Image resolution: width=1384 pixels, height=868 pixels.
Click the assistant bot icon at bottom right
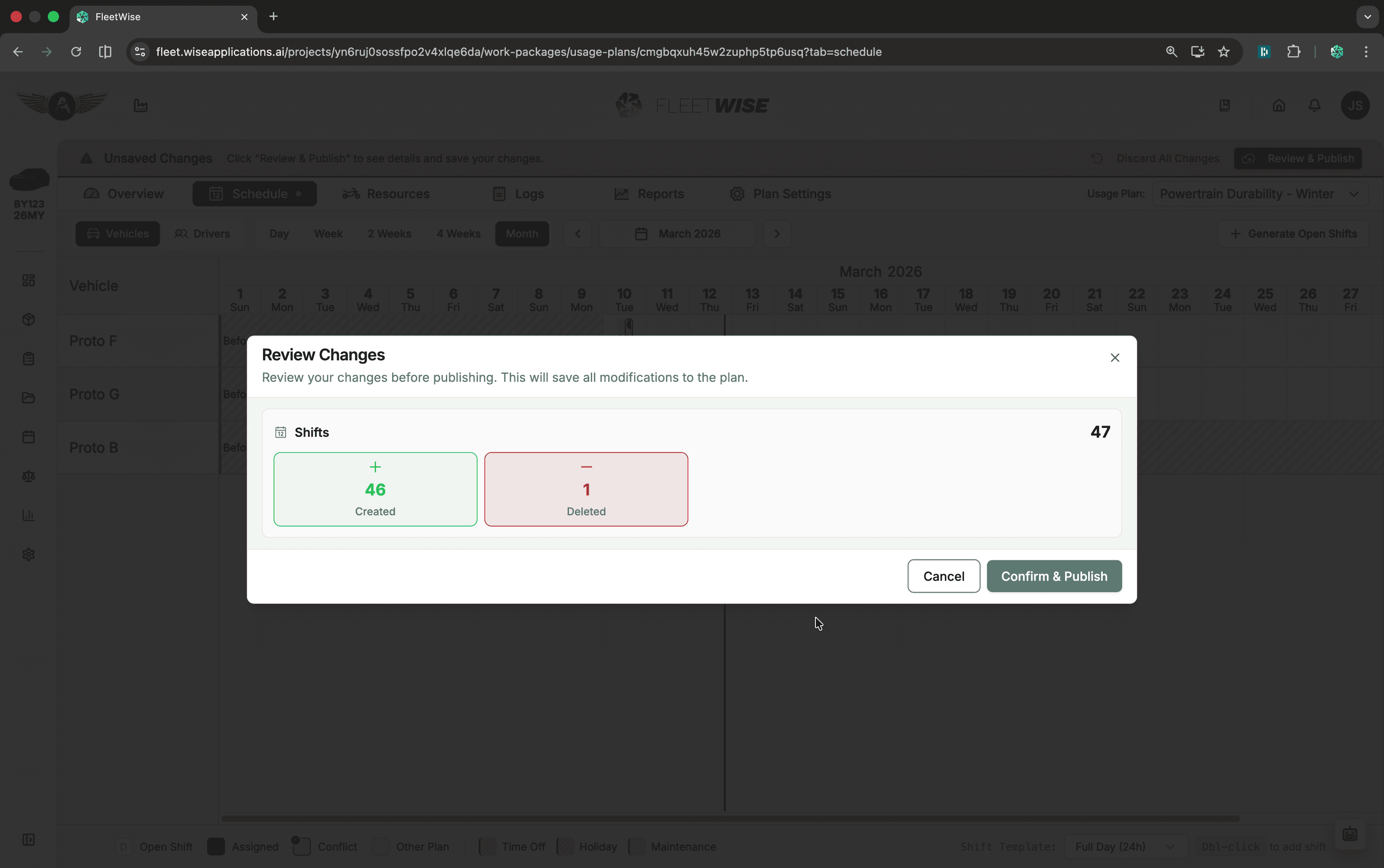pos(1350,834)
